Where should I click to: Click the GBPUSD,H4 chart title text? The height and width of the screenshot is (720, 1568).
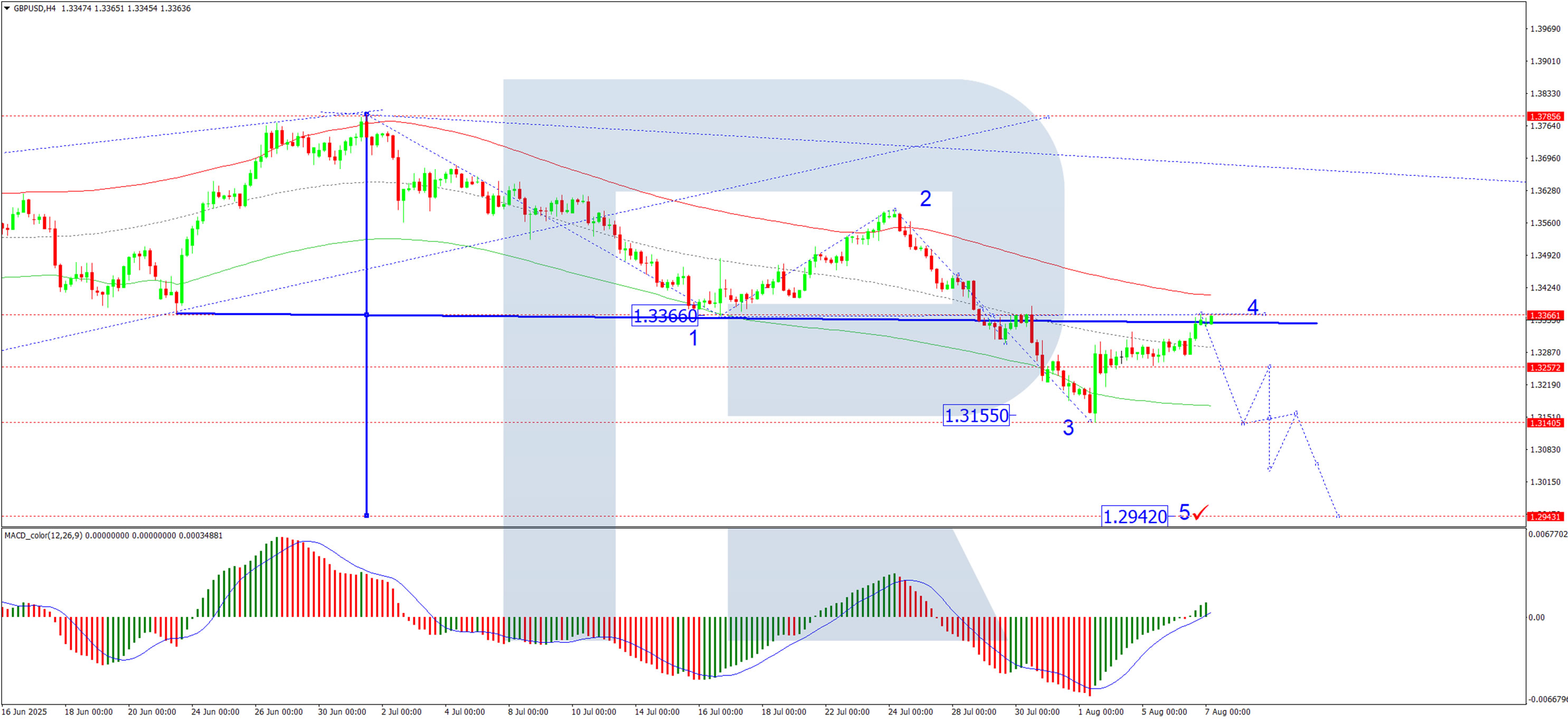35,8
